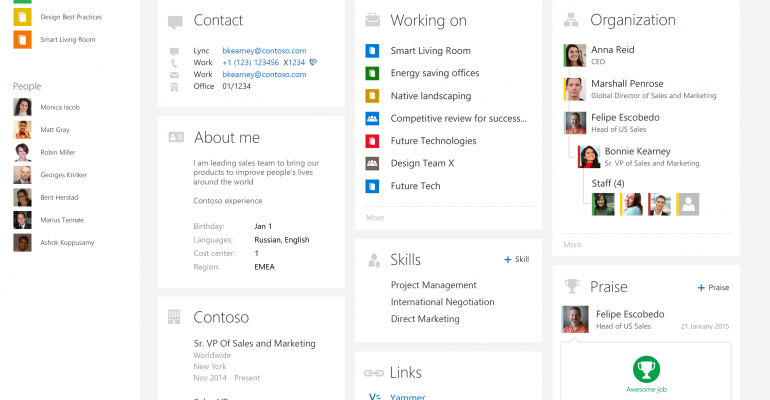Click the Skills person header icon
Image resolution: width=770 pixels, height=400 pixels.
[x=374, y=260]
